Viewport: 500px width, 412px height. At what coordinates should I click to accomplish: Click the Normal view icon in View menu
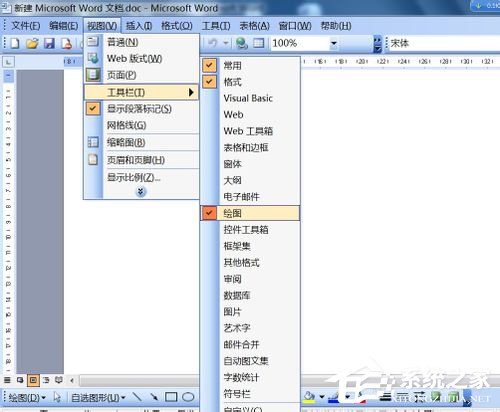pyautogui.click(x=93, y=42)
